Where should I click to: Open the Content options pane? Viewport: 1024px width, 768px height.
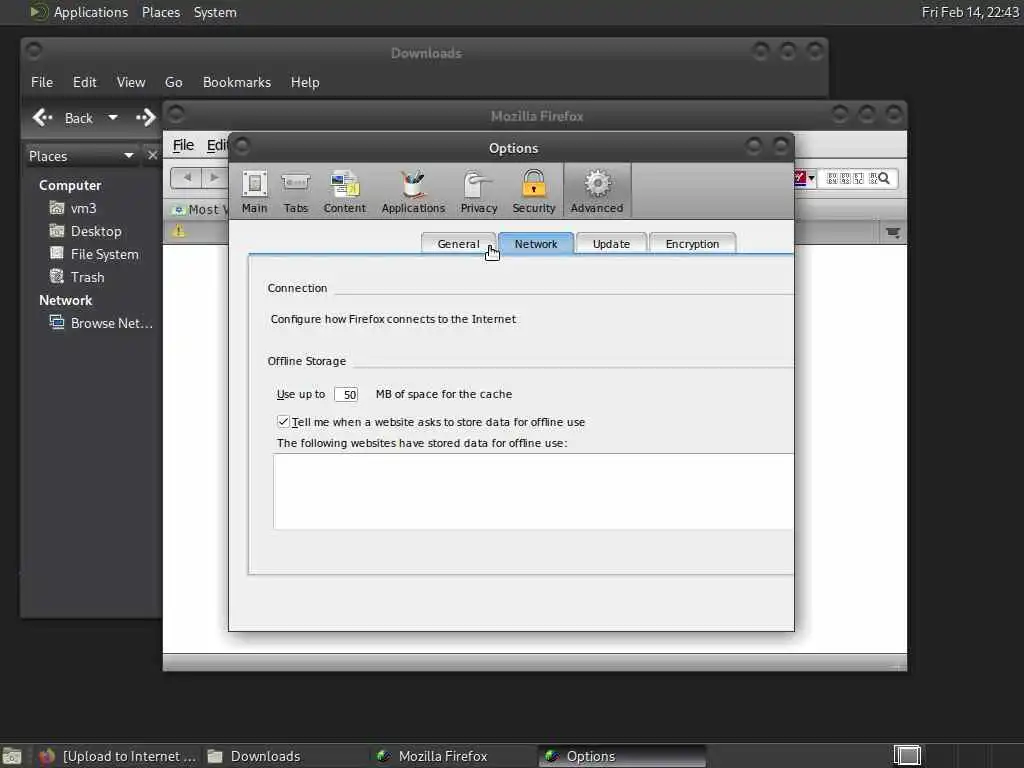point(345,191)
